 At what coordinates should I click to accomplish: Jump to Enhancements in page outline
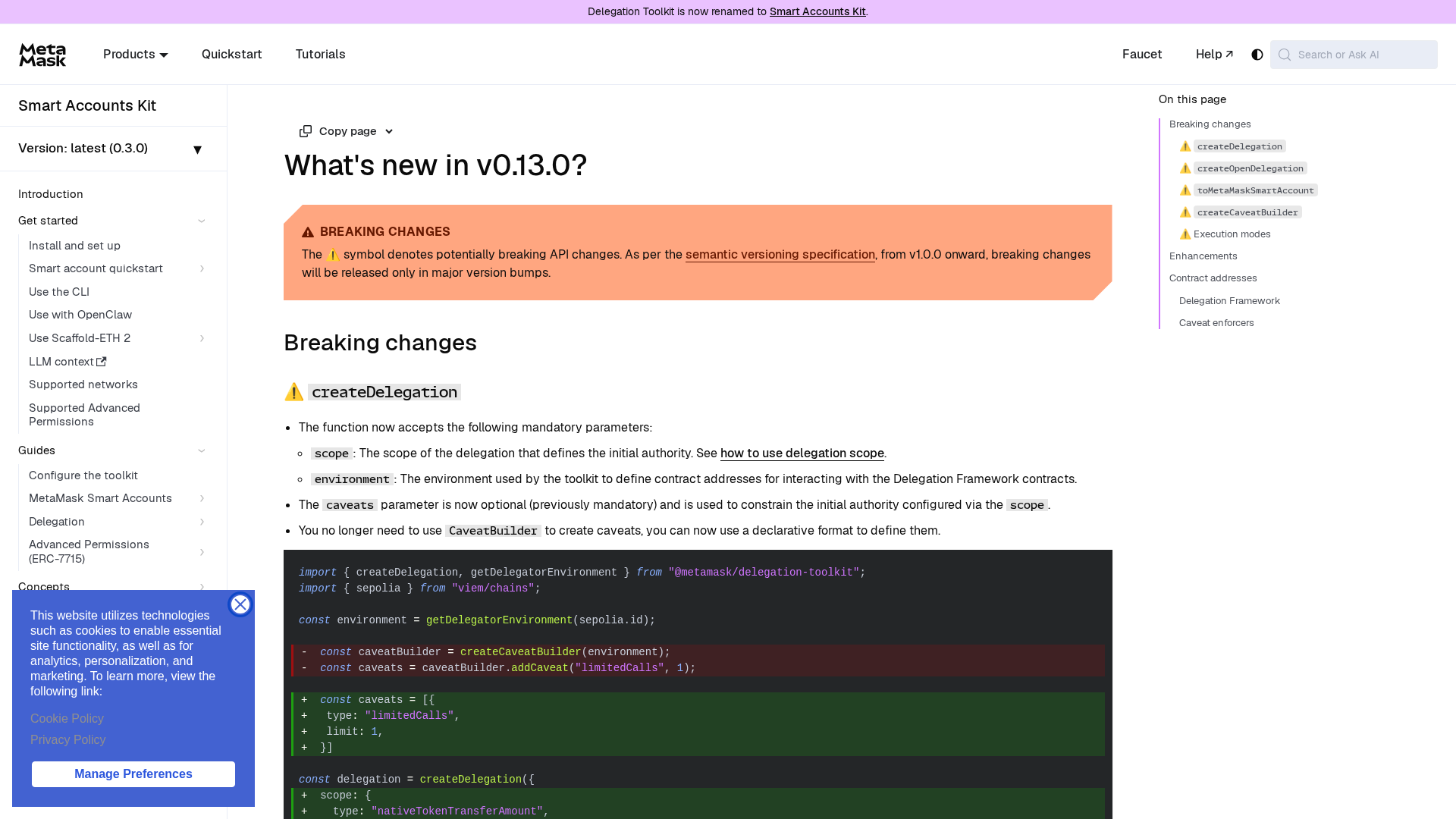[1203, 256]
